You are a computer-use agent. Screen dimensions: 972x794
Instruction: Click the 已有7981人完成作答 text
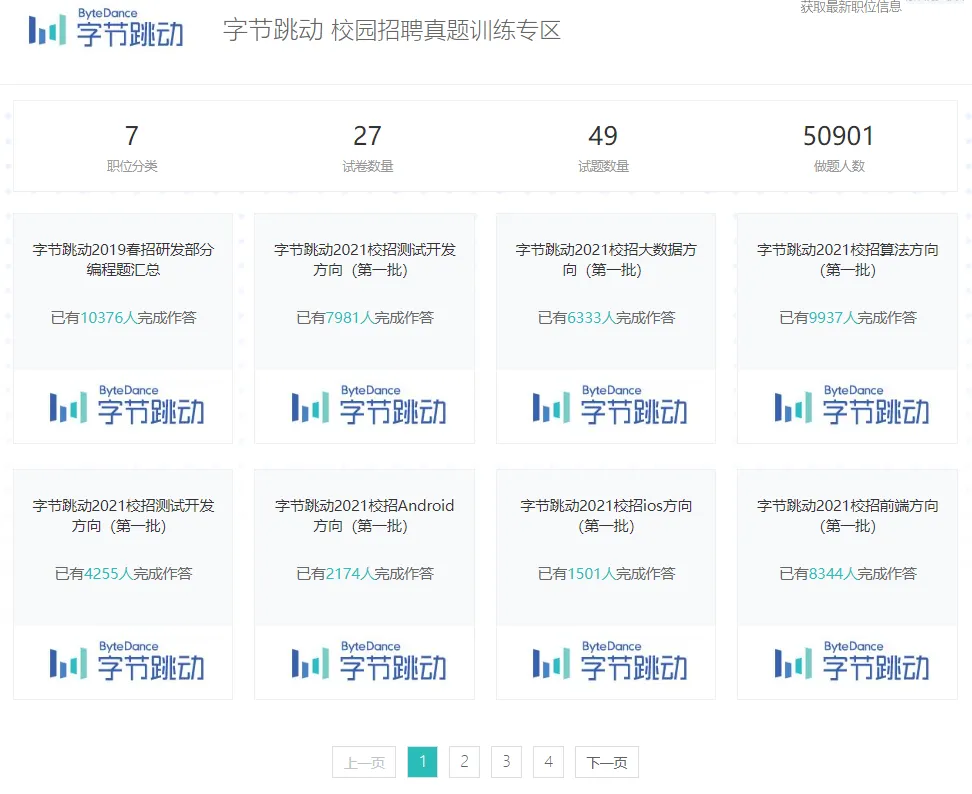[x=364, y=317]
